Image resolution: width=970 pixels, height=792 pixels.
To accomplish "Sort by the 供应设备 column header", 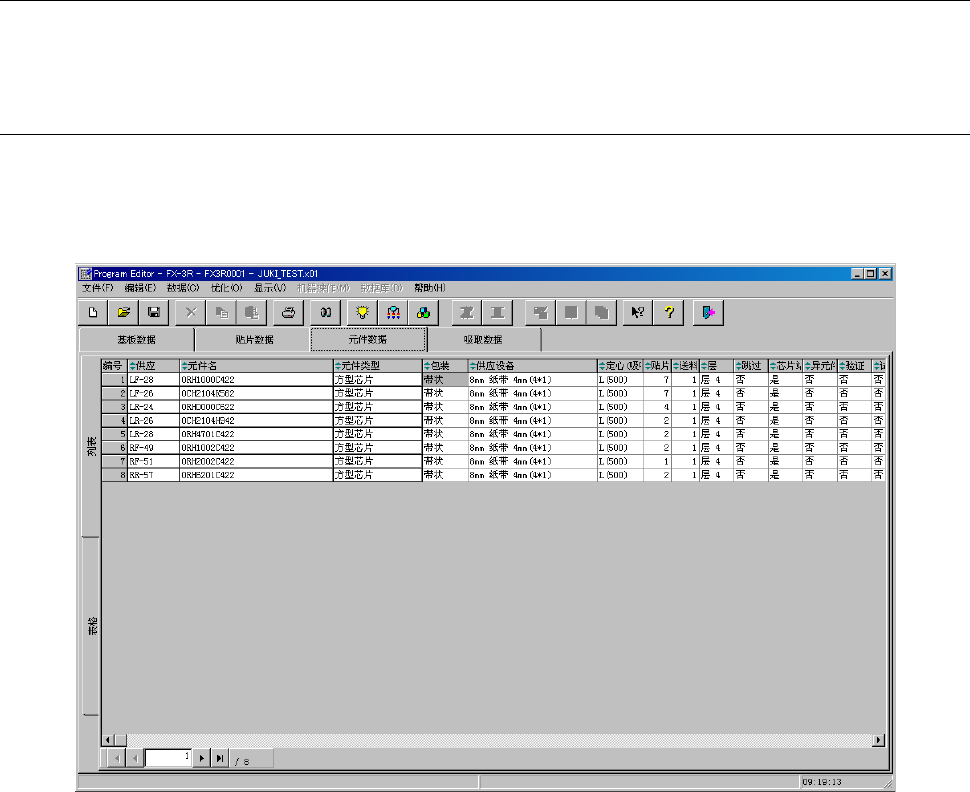I will tap(533, 366).
